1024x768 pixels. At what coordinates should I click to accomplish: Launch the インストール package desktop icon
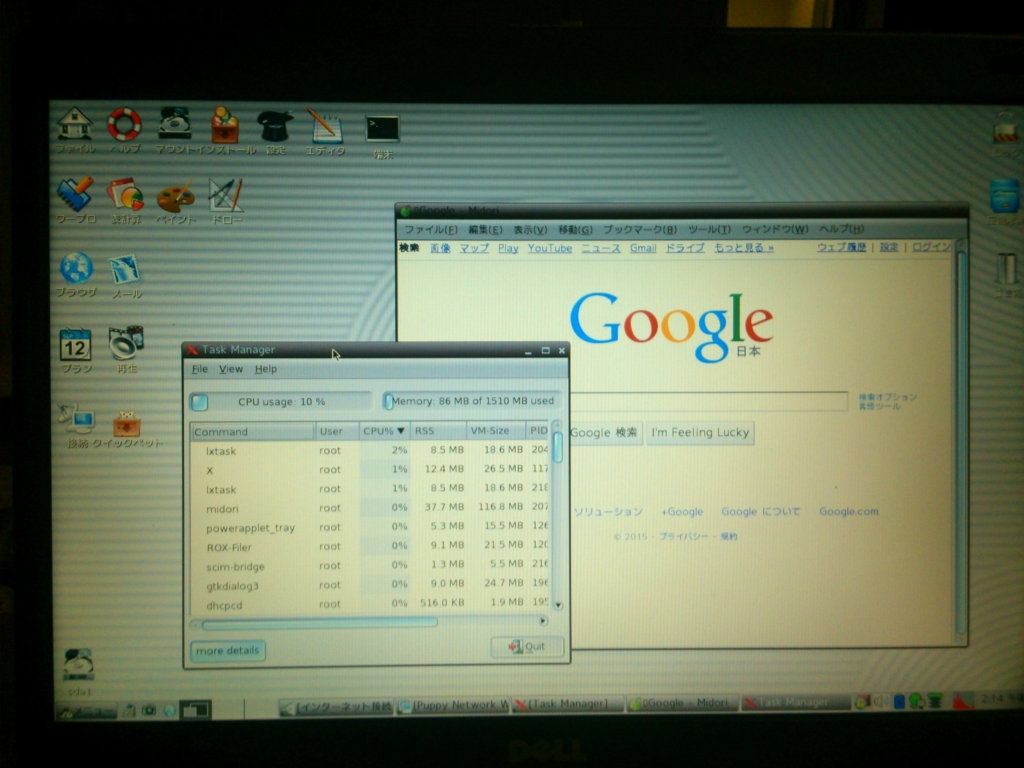[224, 125]
